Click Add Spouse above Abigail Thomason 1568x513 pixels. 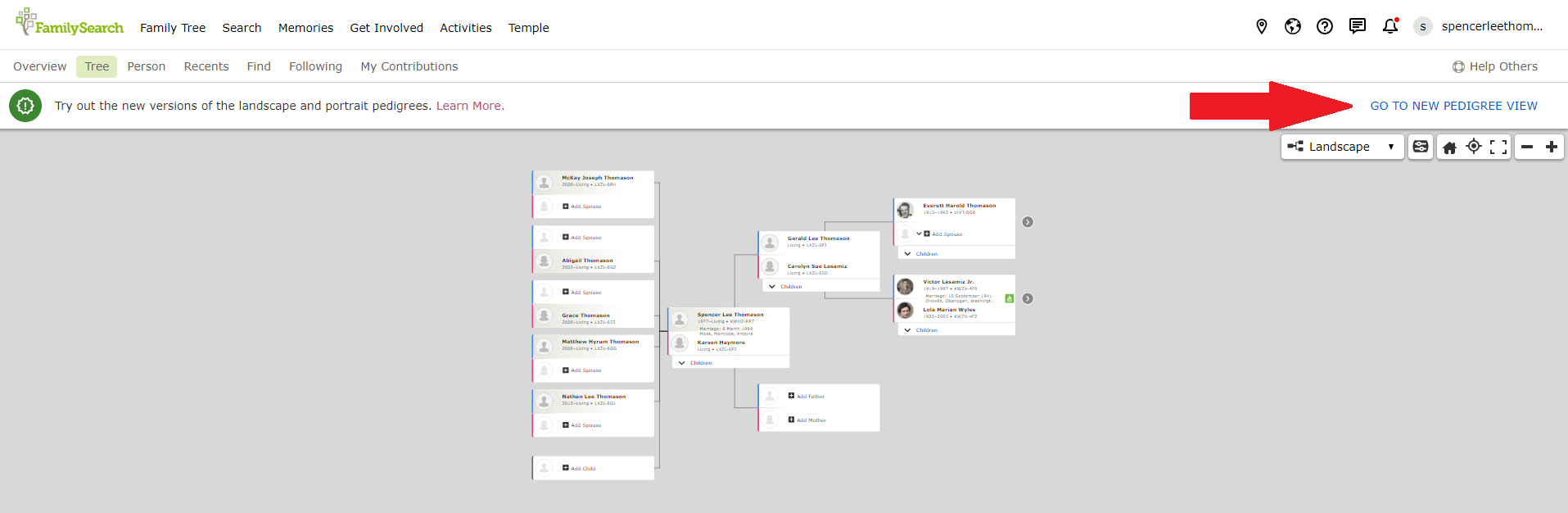coord(582,238)
